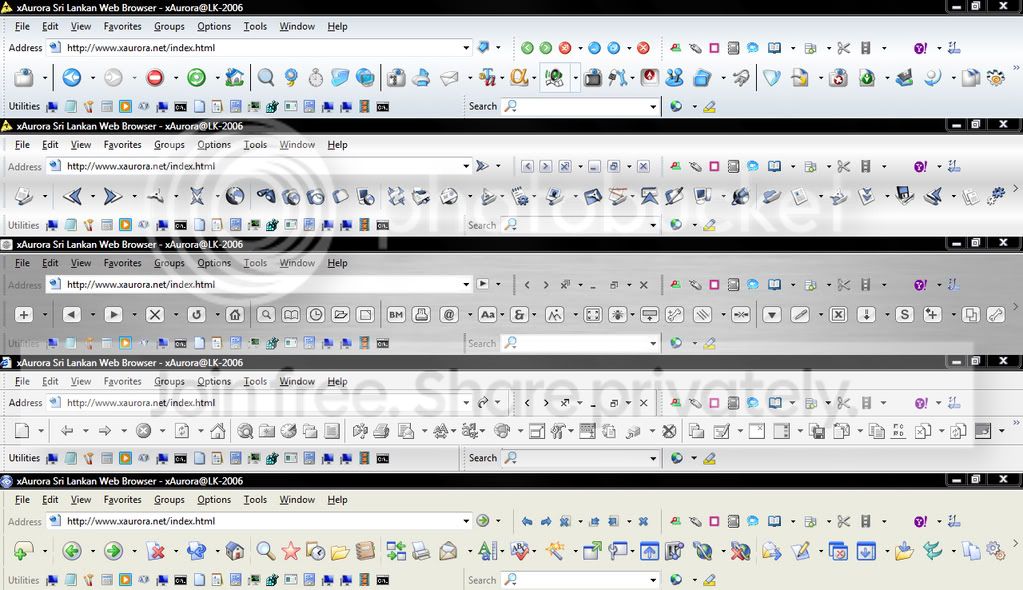1023x590 pixels.
Task: Click red Stop icon in top window
Action: 155,78
